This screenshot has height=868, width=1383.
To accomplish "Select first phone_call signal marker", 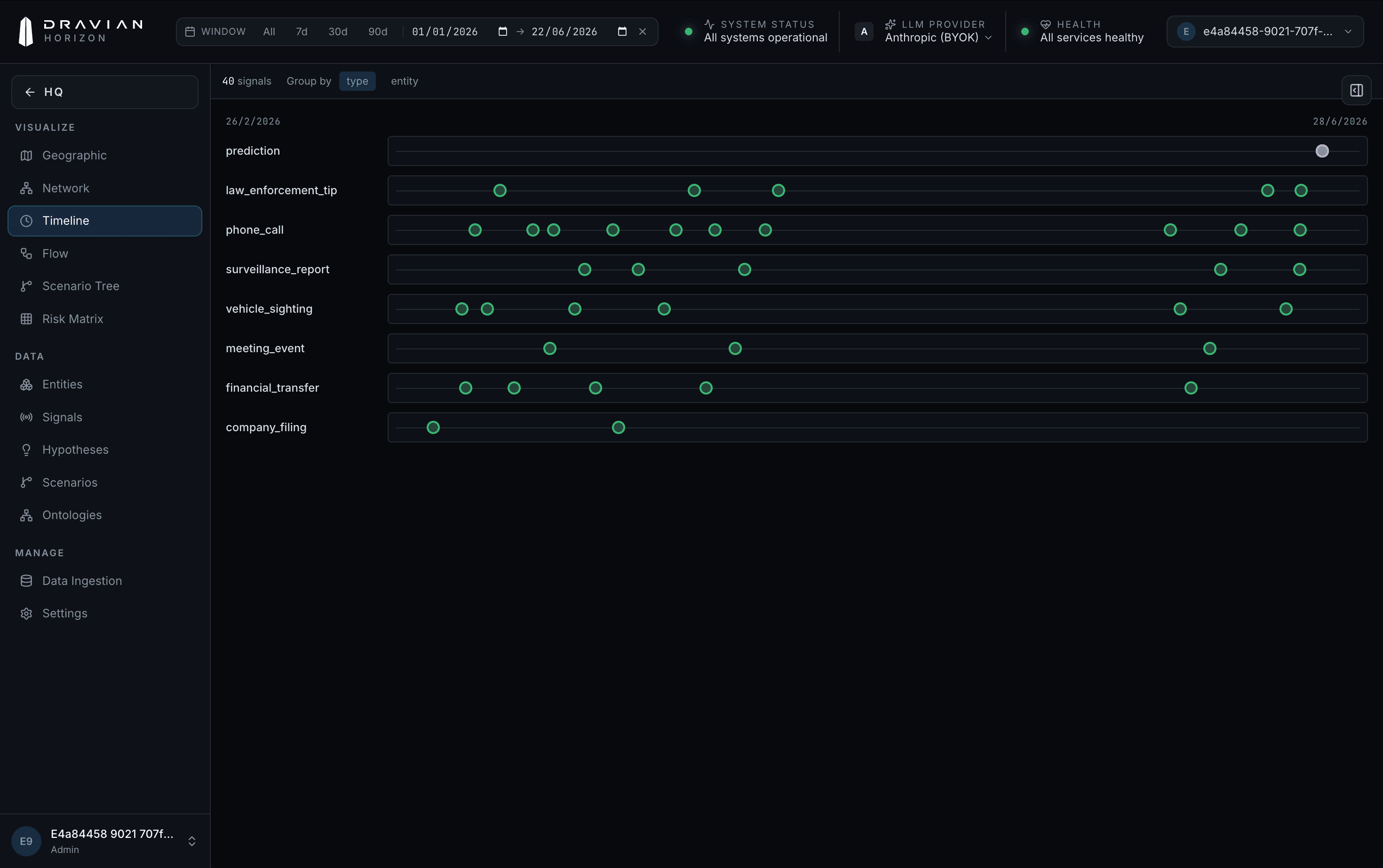I will (x=475, y=230).
